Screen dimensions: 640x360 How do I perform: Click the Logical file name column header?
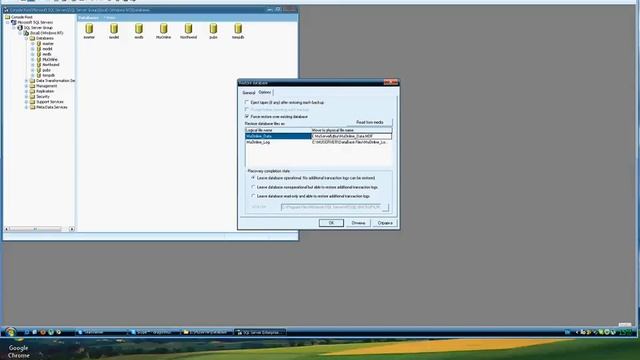(x=278, y=130)
